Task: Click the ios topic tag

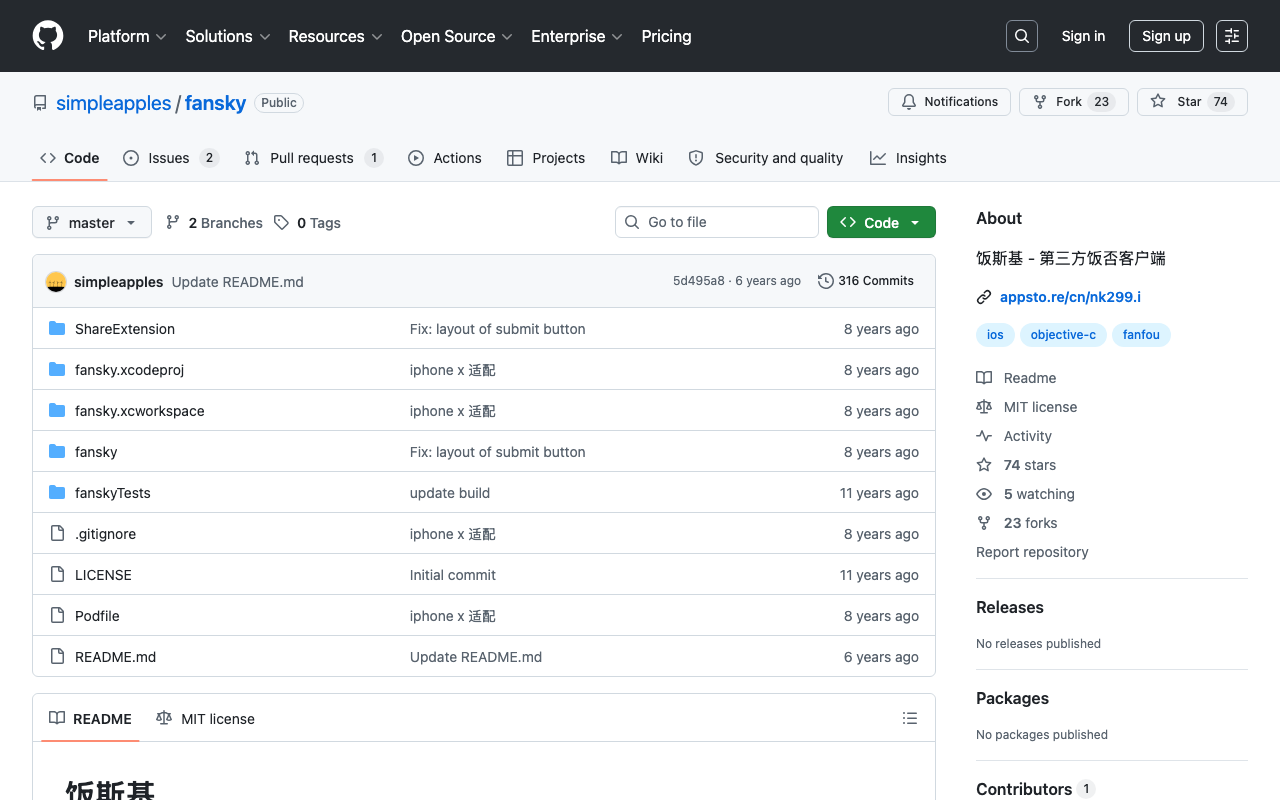Action: (995, 335)
